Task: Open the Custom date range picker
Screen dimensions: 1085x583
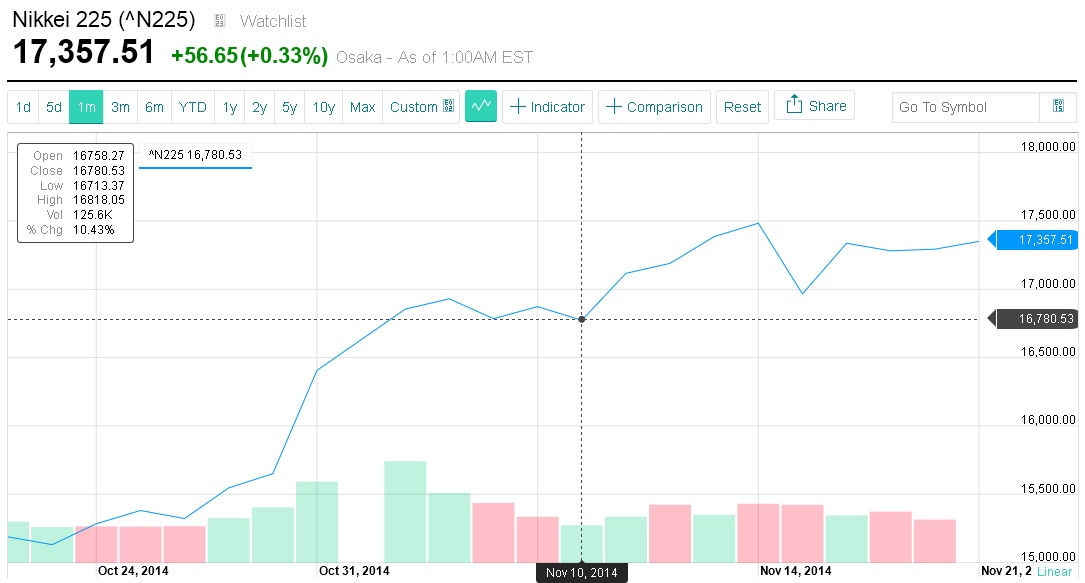Action: point(414,107)
